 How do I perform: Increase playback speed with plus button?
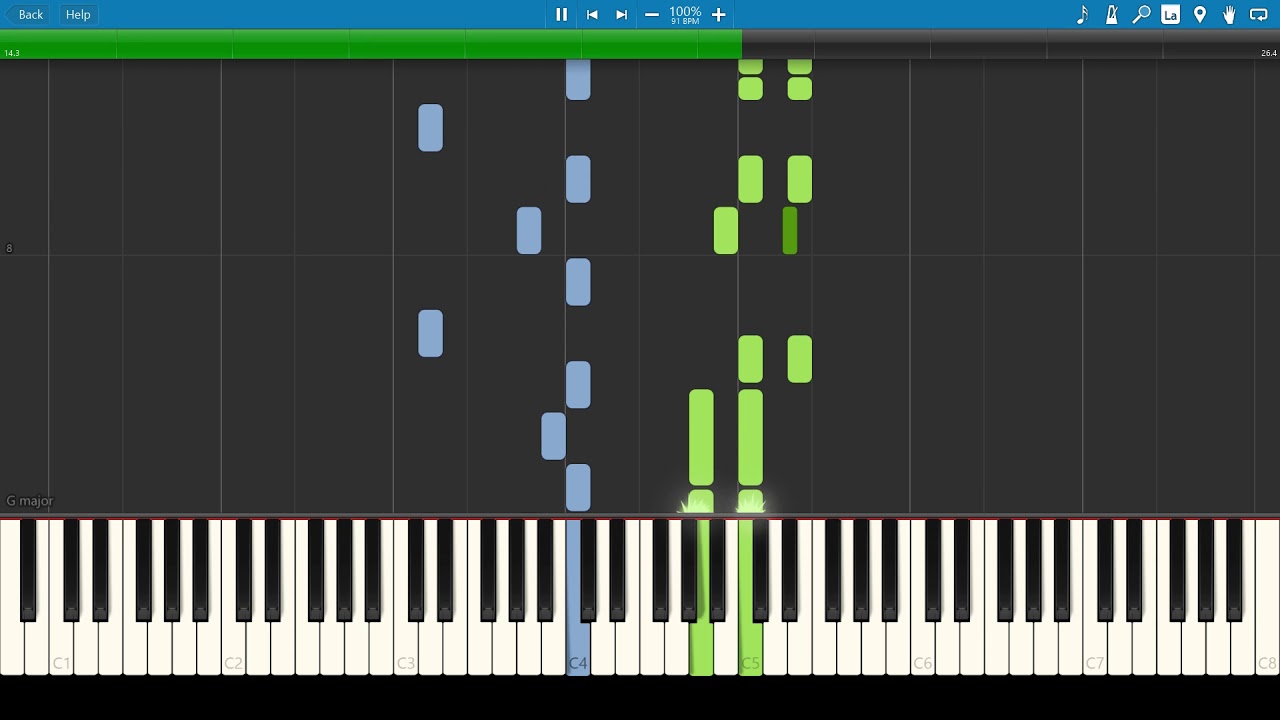coord(718,14)
